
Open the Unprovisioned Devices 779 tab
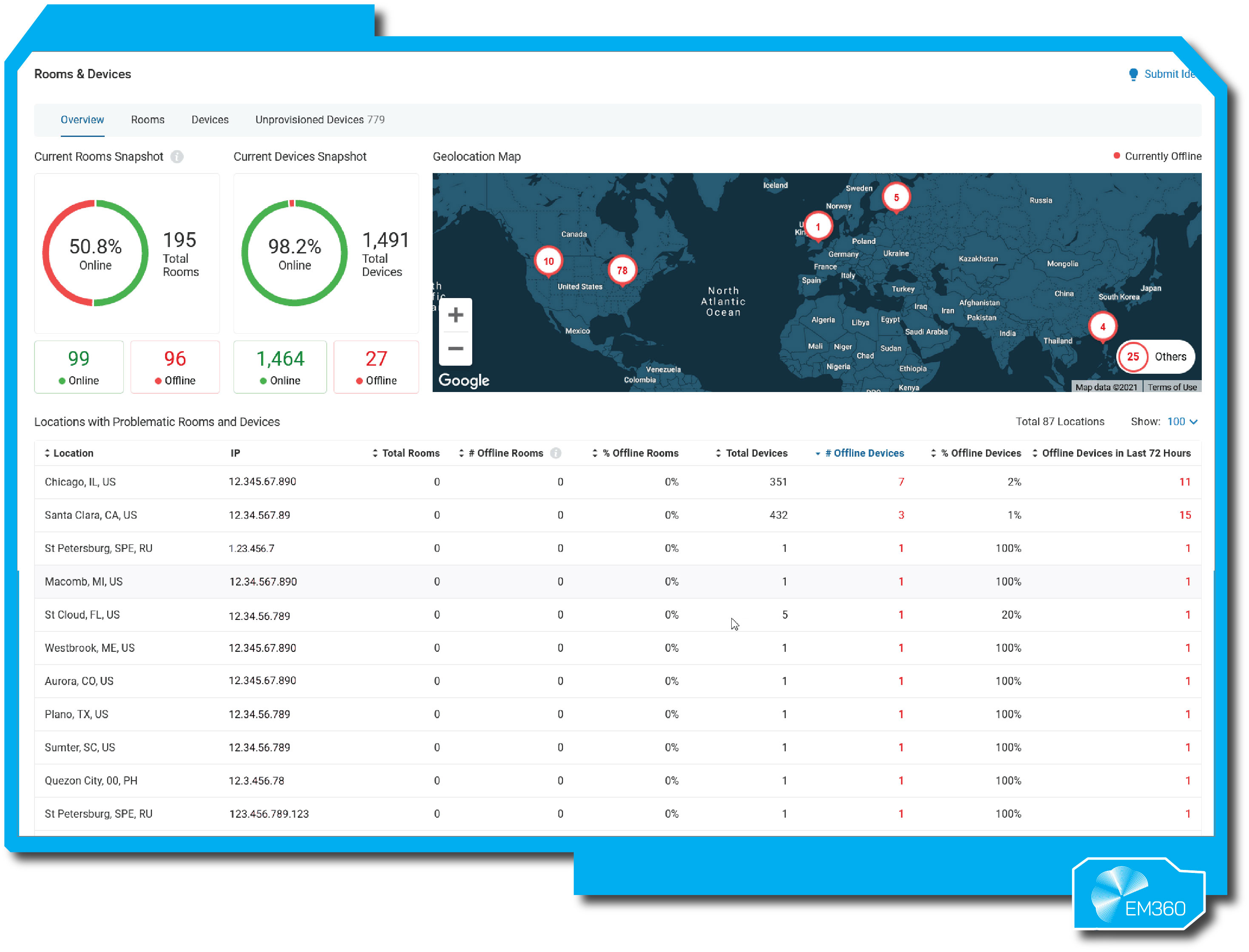coord(319,119)
